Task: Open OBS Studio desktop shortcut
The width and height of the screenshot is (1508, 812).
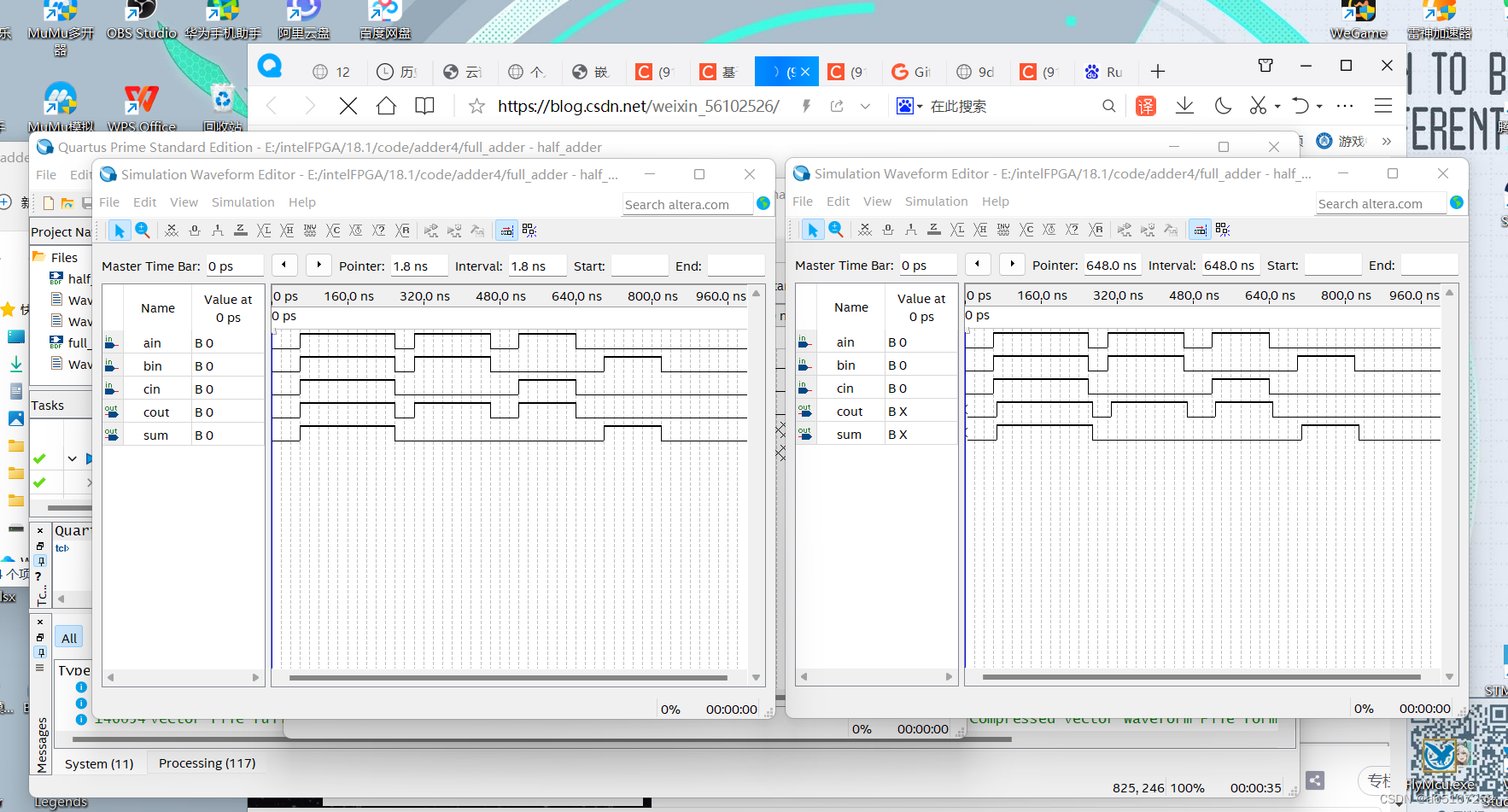Action: coord(142,19)
